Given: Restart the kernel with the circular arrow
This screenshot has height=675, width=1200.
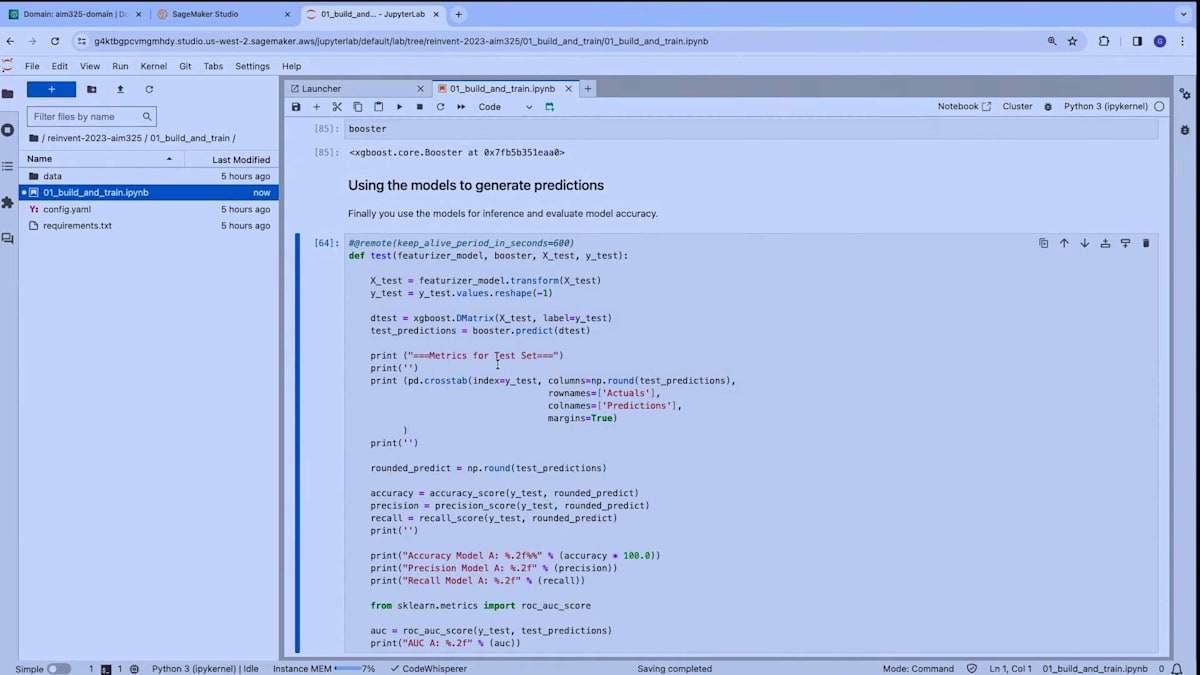Looking at the screenshot, I should (x=440, y=107).
